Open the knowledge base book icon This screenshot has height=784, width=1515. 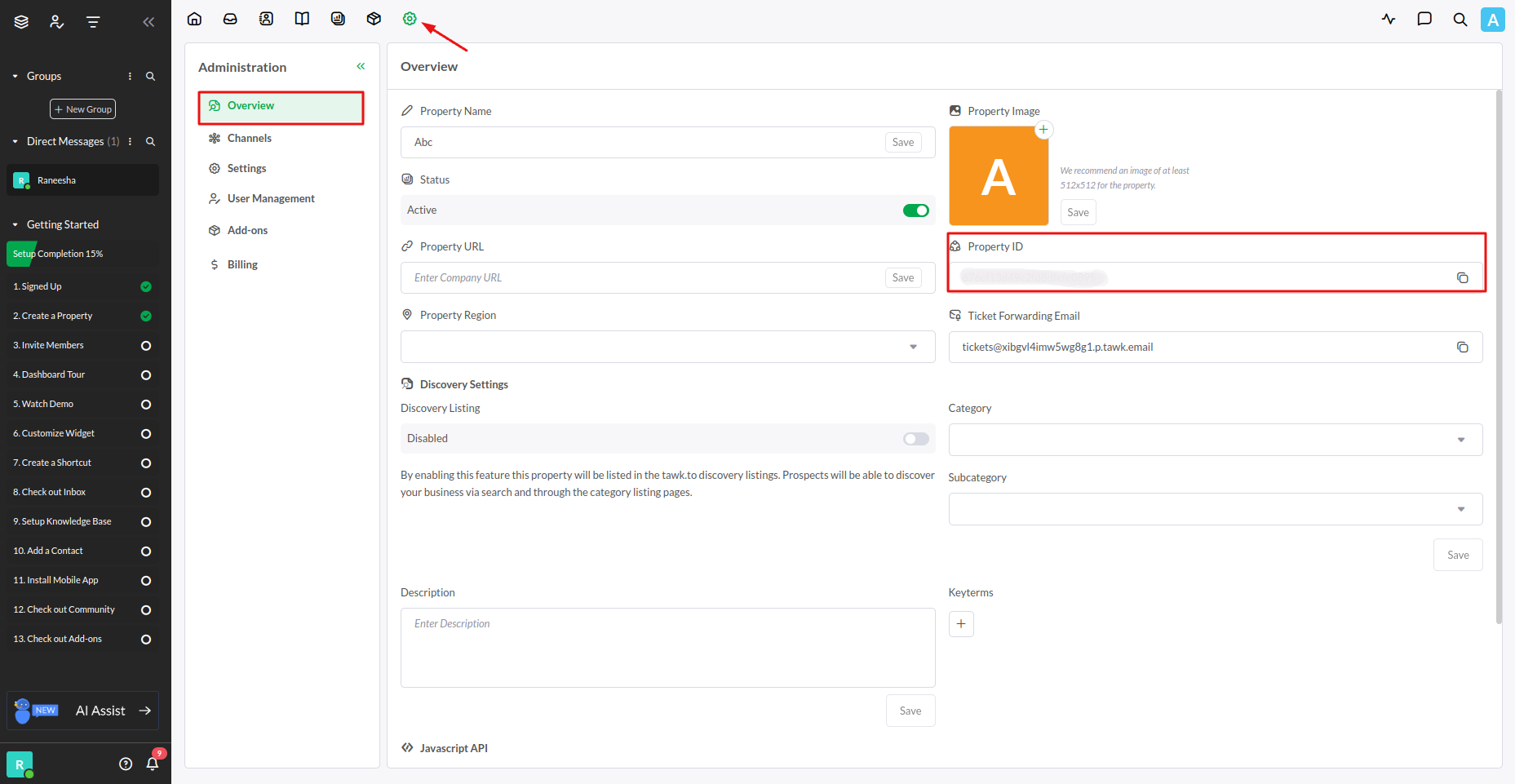coord(302,19)
